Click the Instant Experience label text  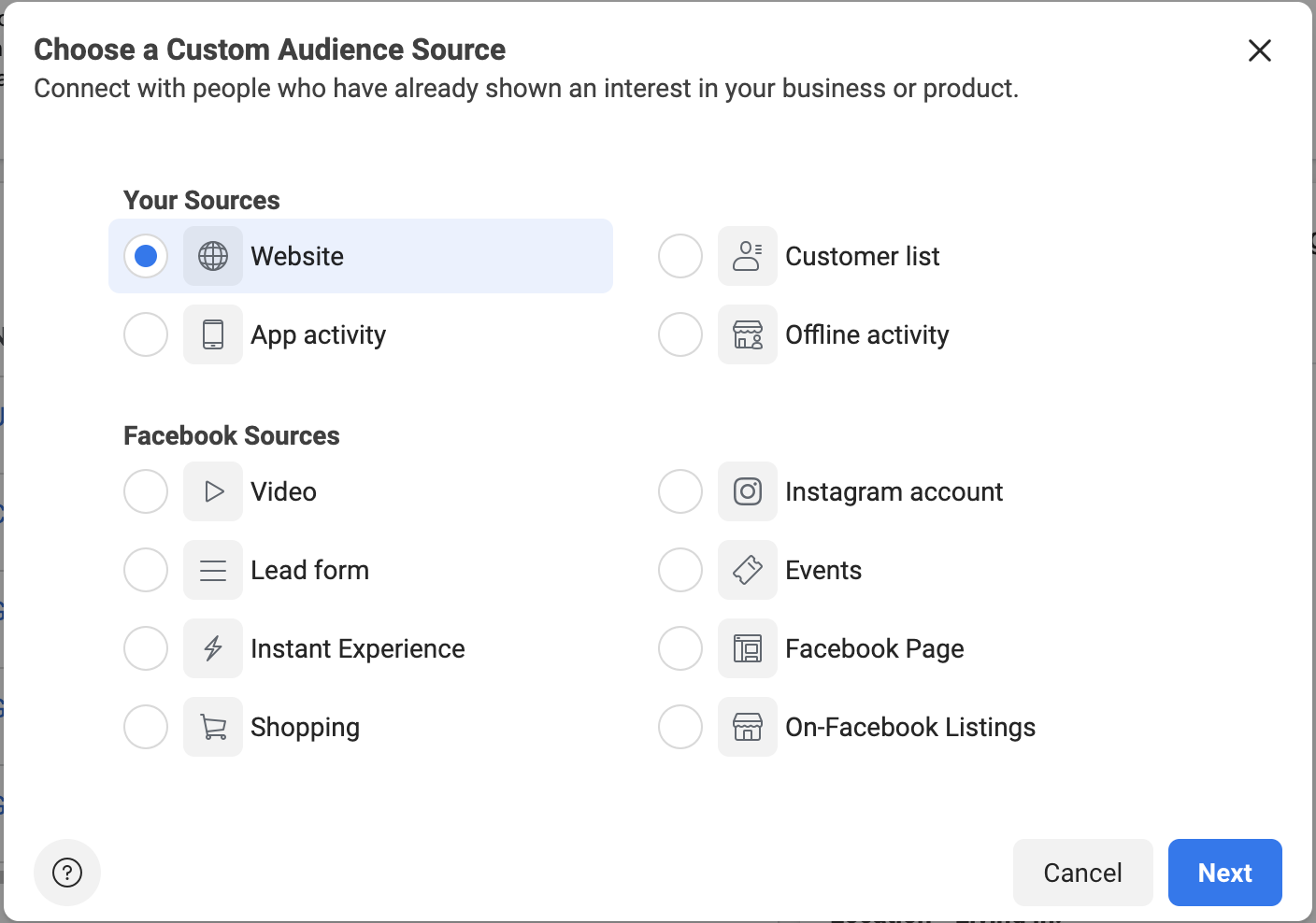(x=358, y=649)
